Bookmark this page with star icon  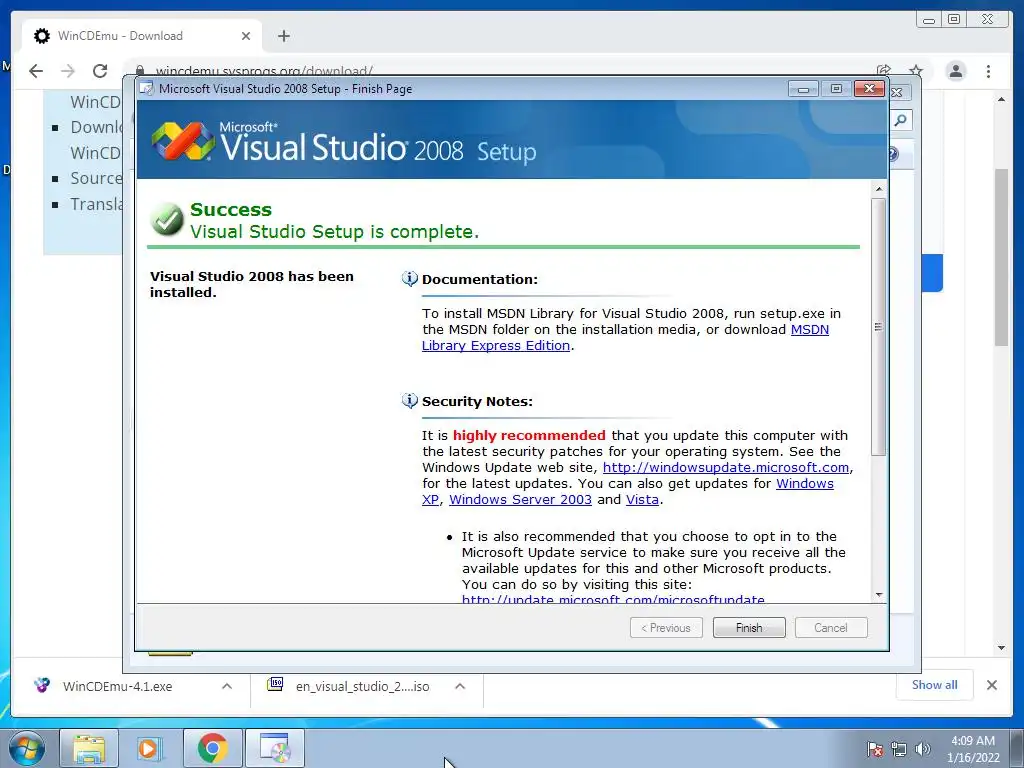[916, 71]
